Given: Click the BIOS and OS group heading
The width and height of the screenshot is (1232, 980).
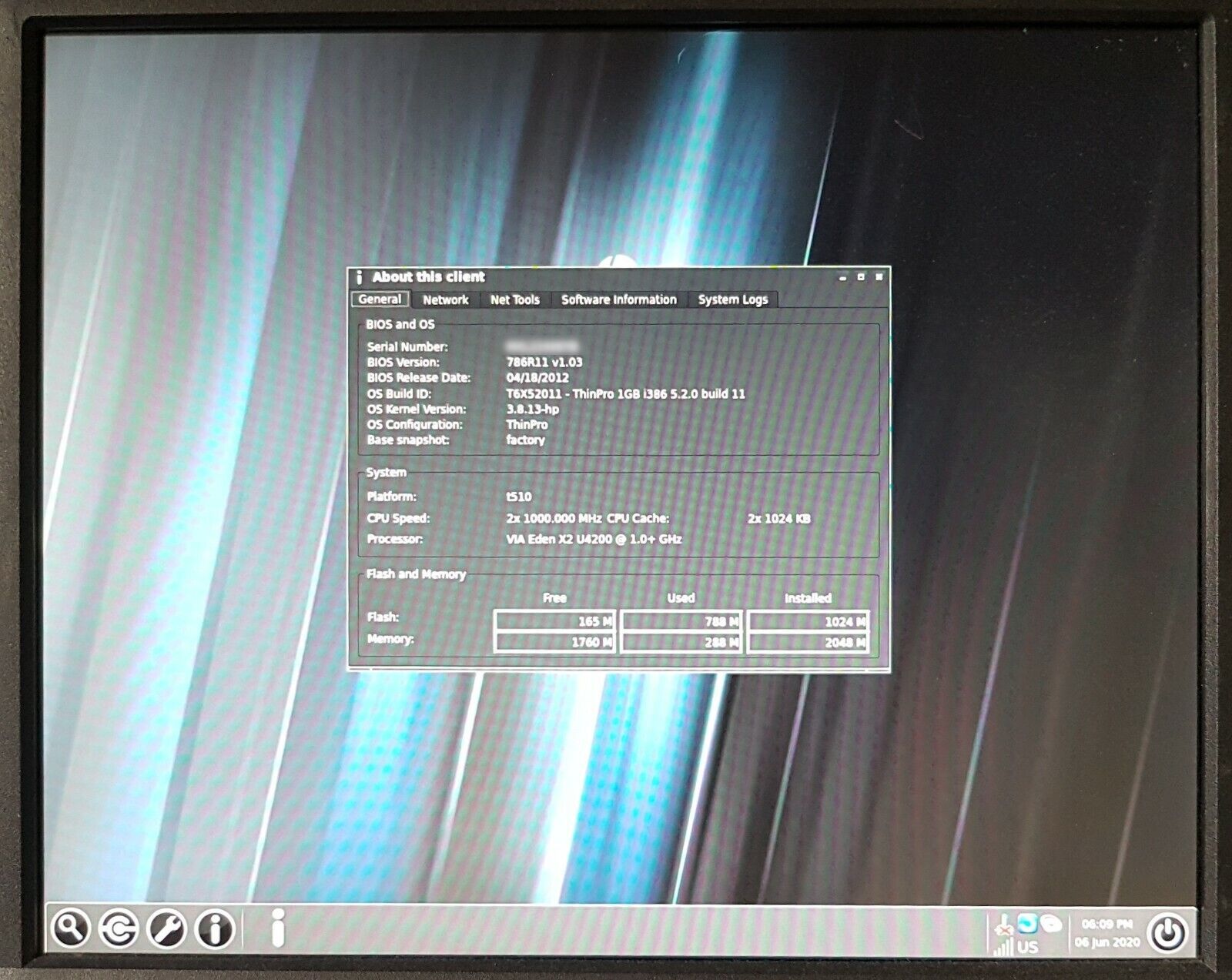Looking at the screenshot, I should point(400,325).
